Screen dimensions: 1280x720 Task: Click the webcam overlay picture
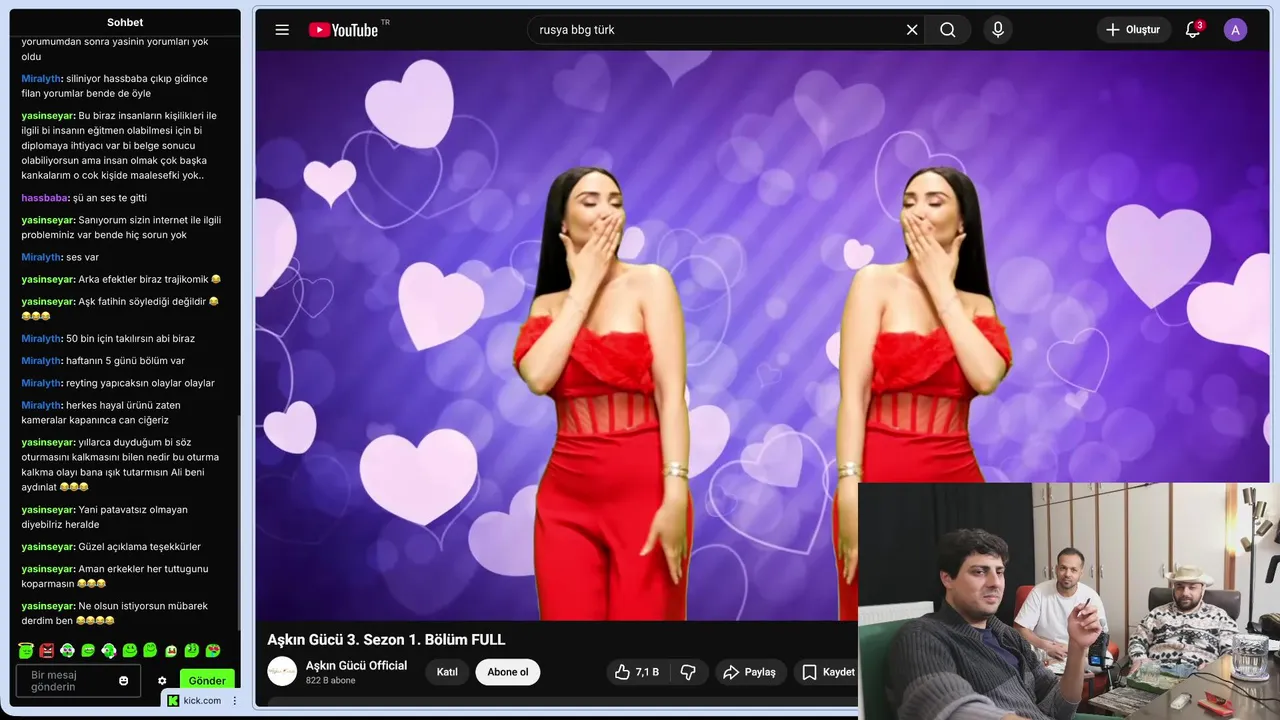(1069, 601)
